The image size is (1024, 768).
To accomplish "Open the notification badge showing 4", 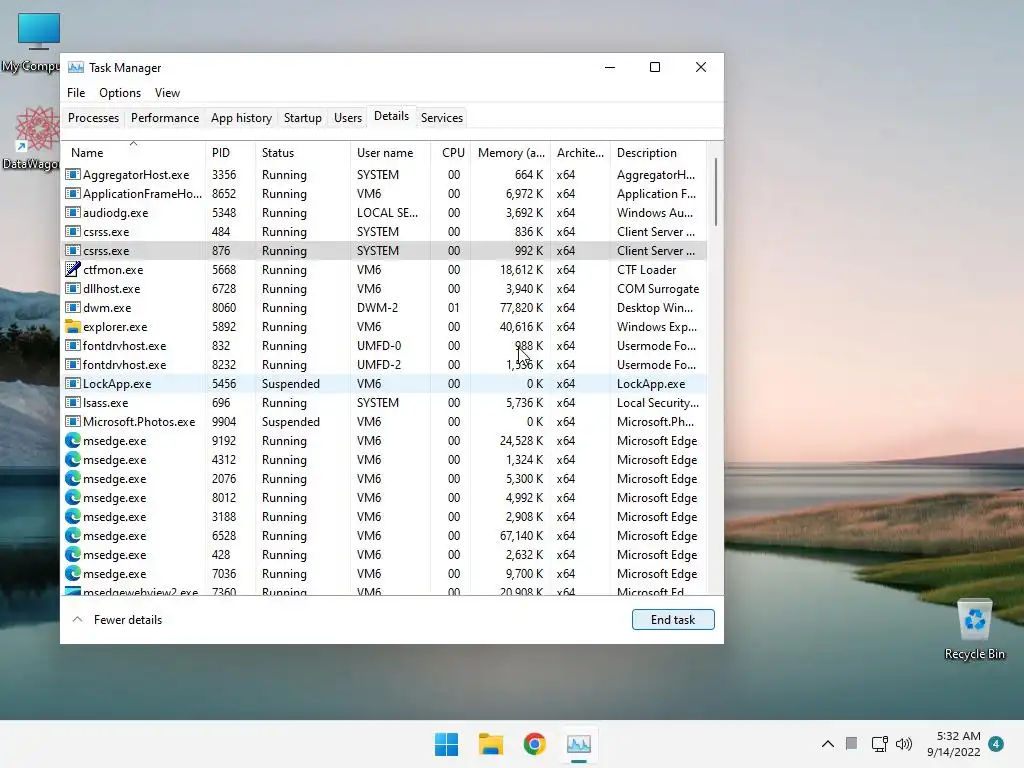I will 996,744.
